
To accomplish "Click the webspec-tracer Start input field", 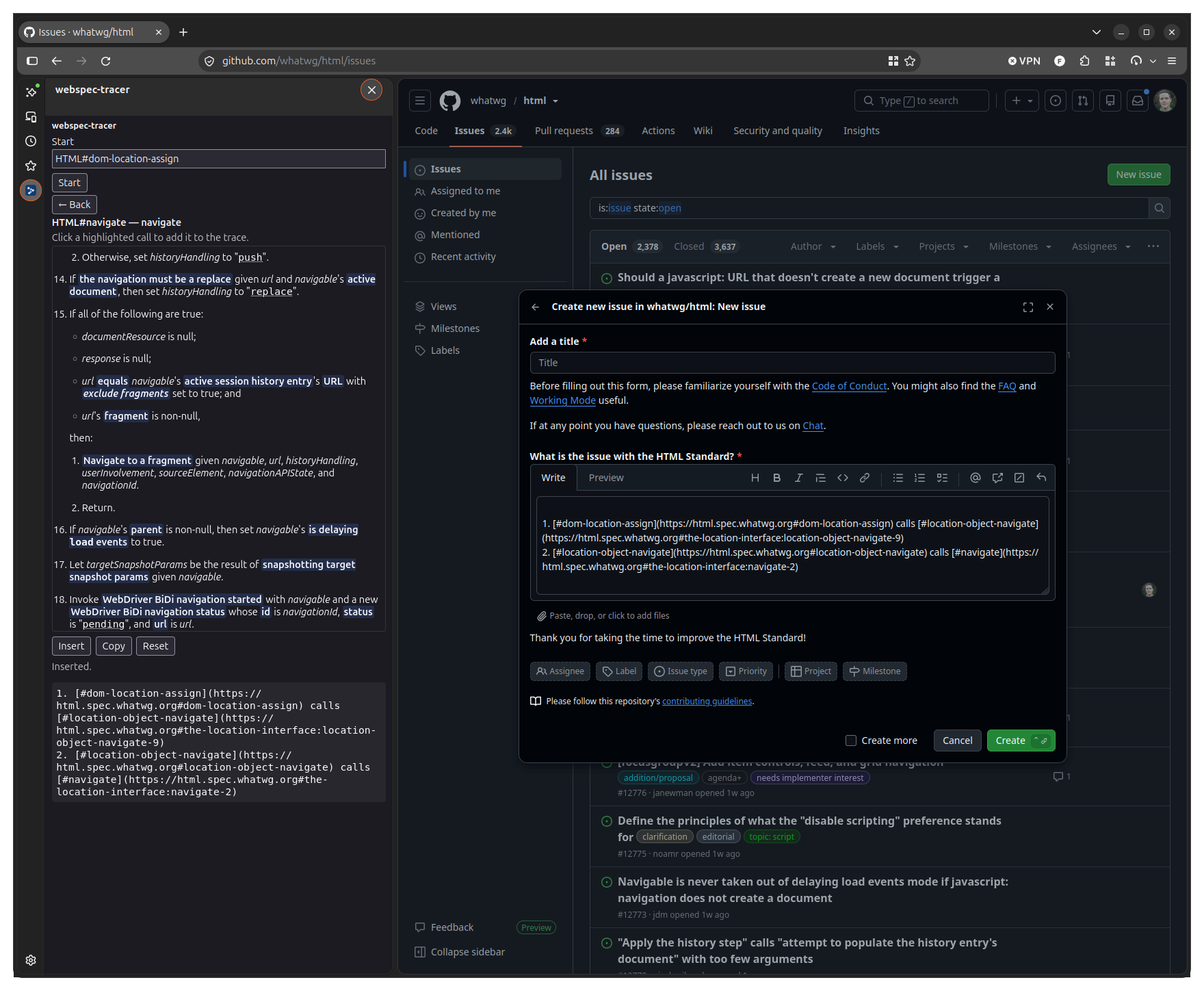I will [219, 159].
